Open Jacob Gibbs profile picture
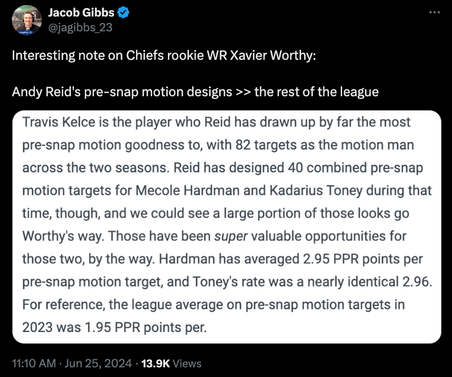This screenshot has width=452, height=377. 27,20
